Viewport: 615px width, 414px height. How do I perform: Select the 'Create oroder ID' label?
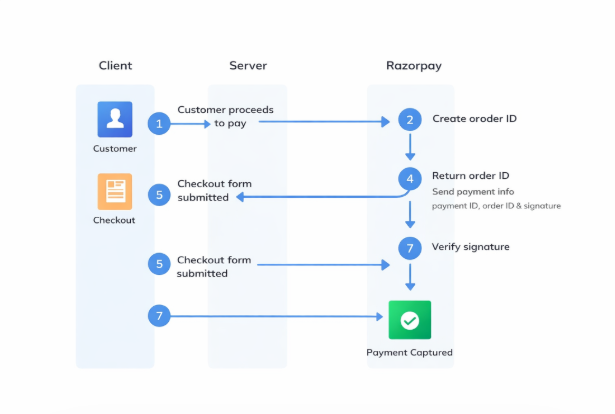point(474,119)
